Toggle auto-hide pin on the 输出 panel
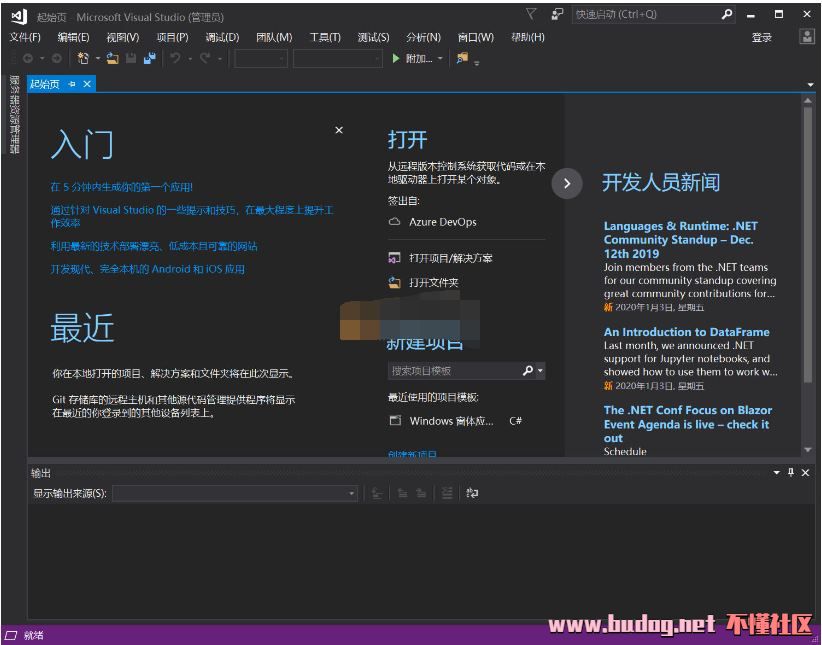Image resolution: width=822 pixels, height=645 pixels. [791, 472]
